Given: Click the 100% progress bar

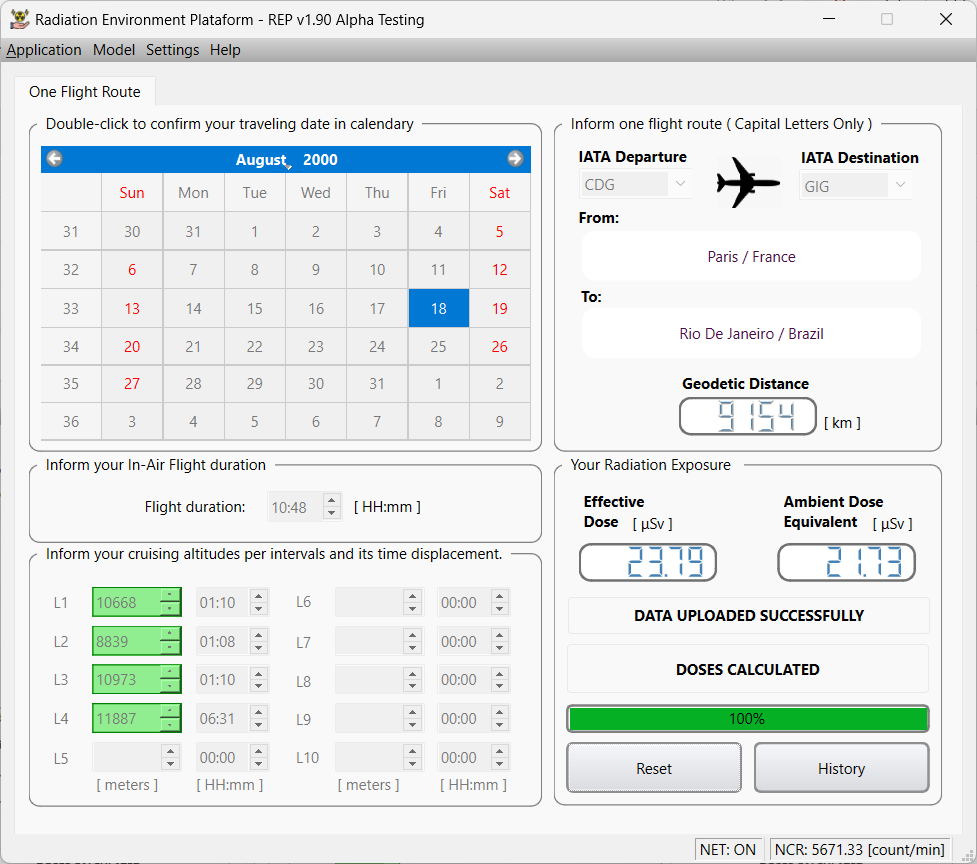Looking at the screenshot, I should [747, 719].
